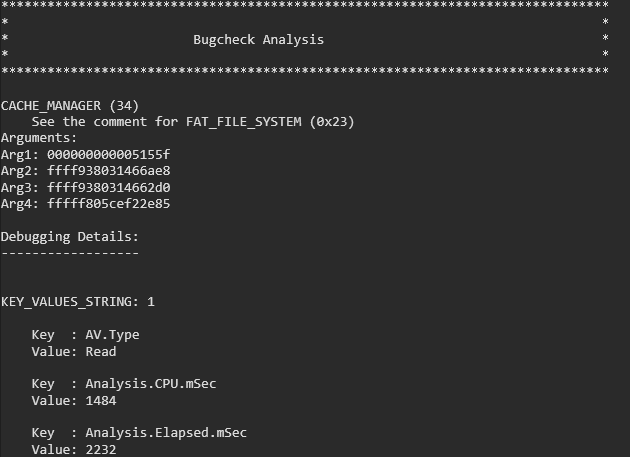
Task: Click the CACHE_MANAGER (34) bugcheck line
Action: (x=70, y=106)
